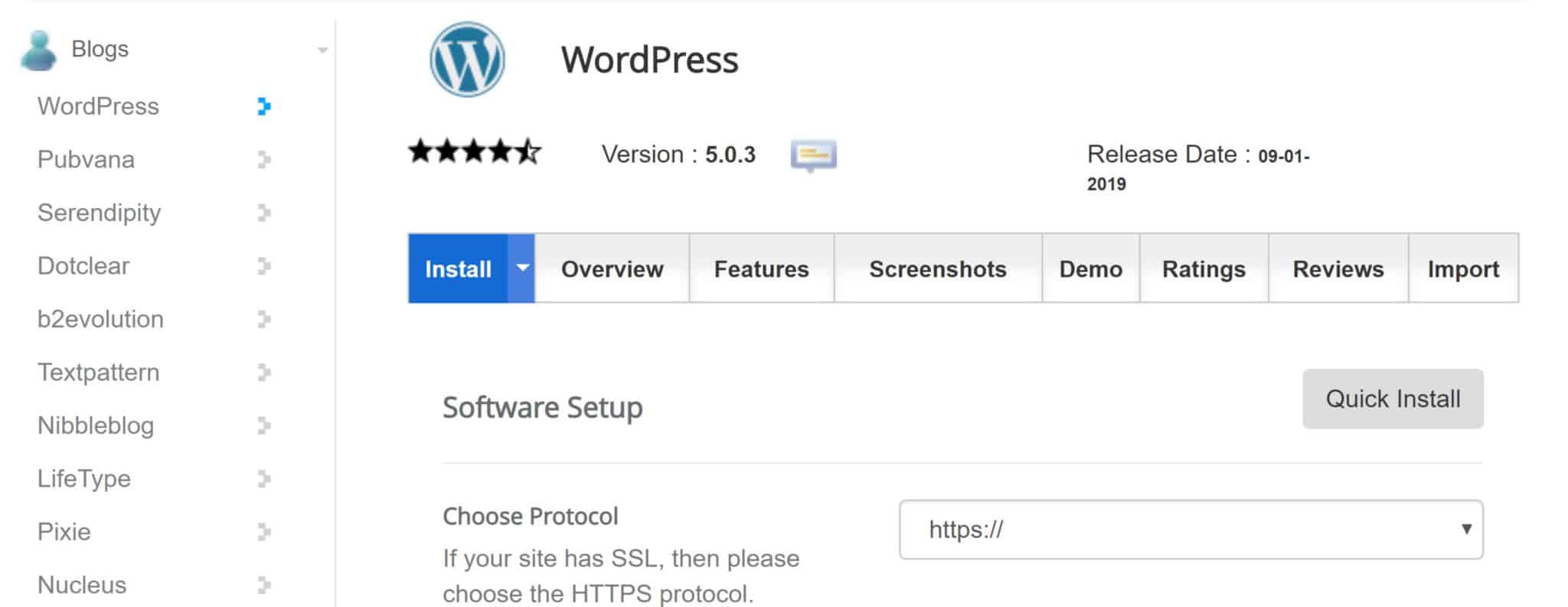Select Nibbleblog in the sidebar
Screen dimensions: 1568x607
coord(96,426)
